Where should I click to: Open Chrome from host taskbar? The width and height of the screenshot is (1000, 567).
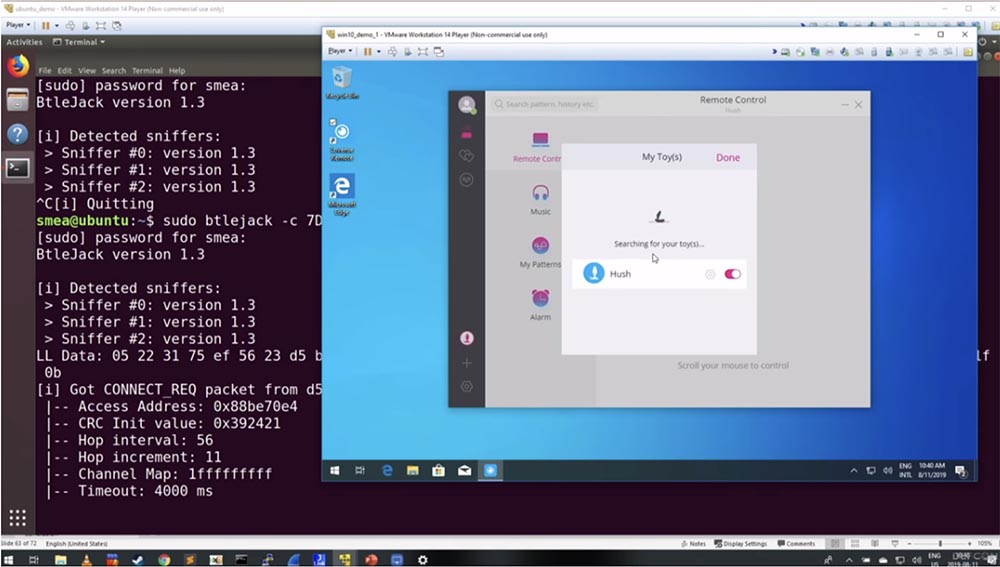click(x=164, y=560)
